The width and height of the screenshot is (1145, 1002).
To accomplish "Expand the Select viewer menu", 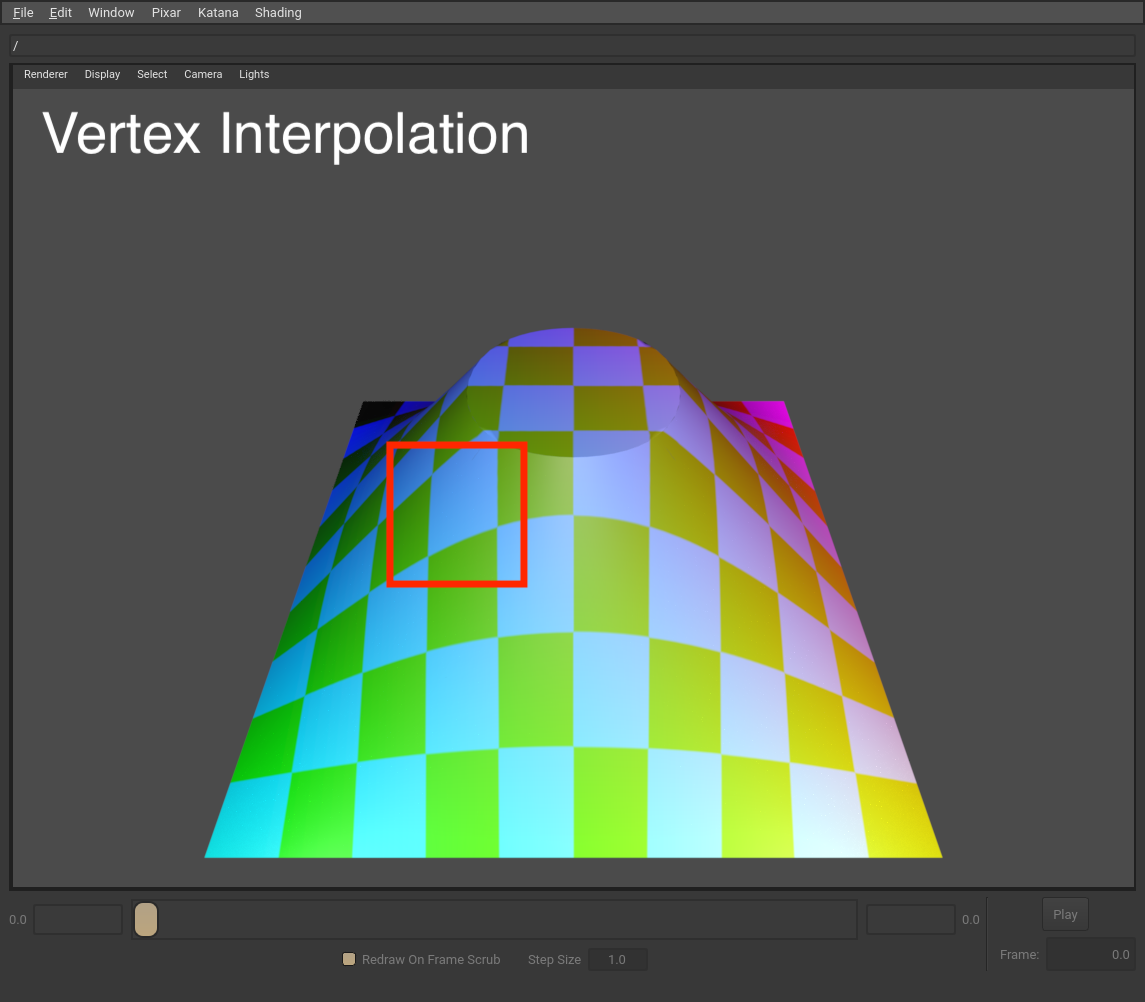I will click(152, 75).
